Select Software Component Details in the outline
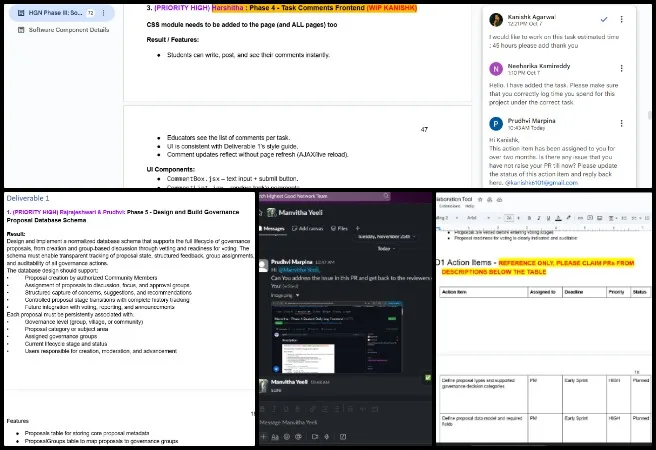The width and height of the screenshot is (656, 450). (x=69, y=30)
